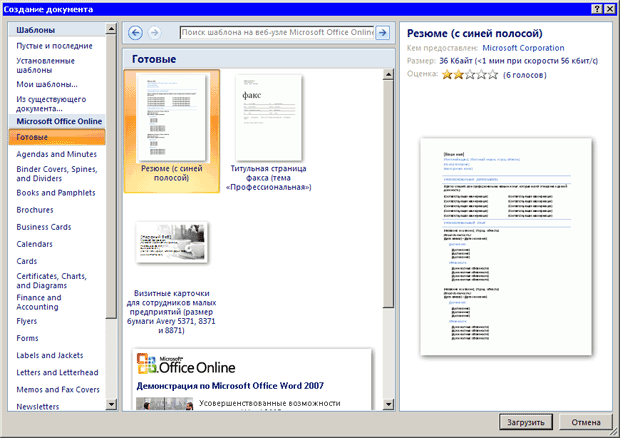This screenshot has height=438, width=620.
Task: Click the templates pane scrollbar down arrow
Action: [389, 404]
